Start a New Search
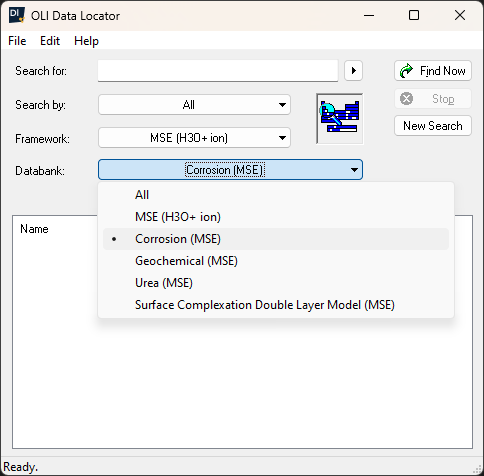The width and height of the screenshot is (484, 476). [x=433, y=126]
